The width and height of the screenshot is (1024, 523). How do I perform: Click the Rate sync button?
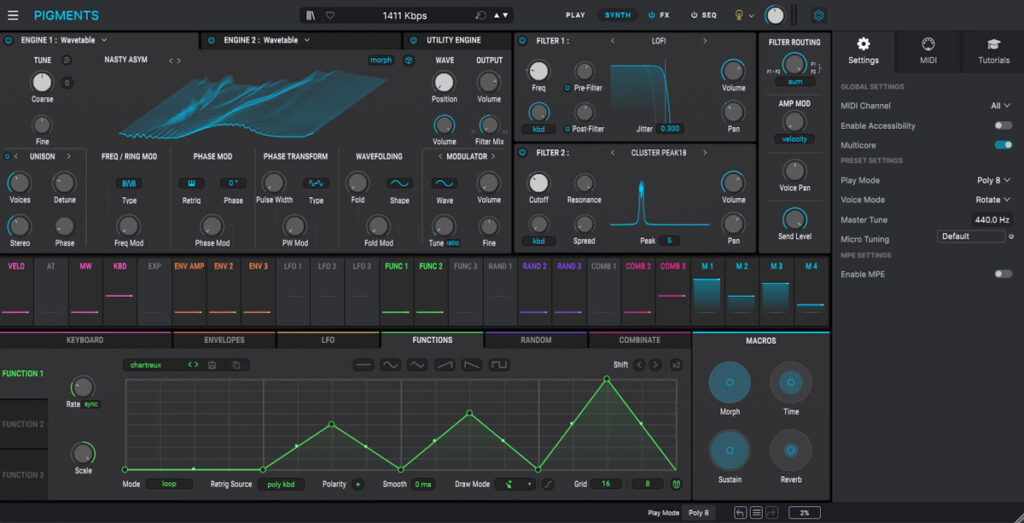91,404
